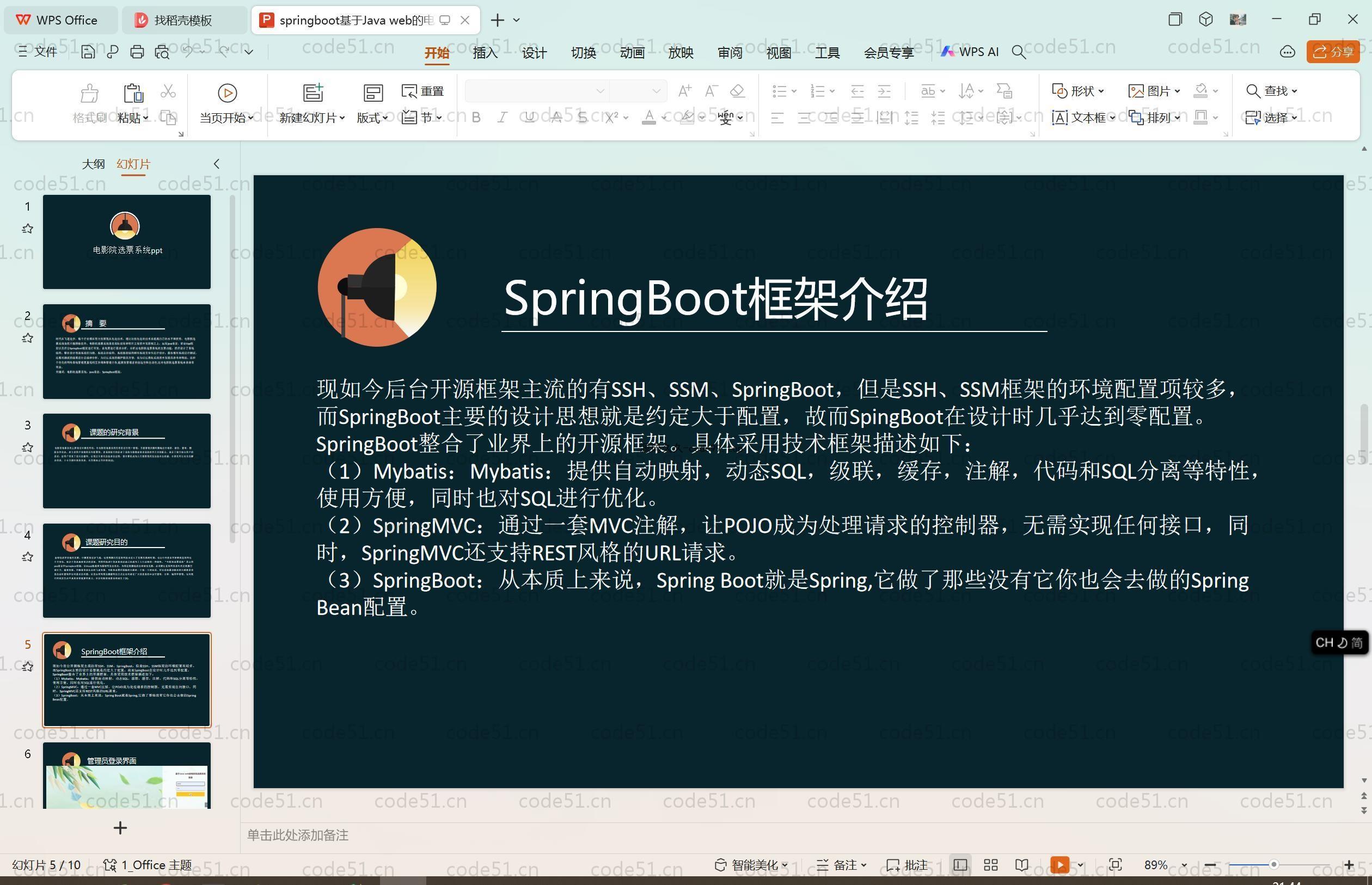
Task: Toggle Bold formatting
Action: tap(476, 118)
